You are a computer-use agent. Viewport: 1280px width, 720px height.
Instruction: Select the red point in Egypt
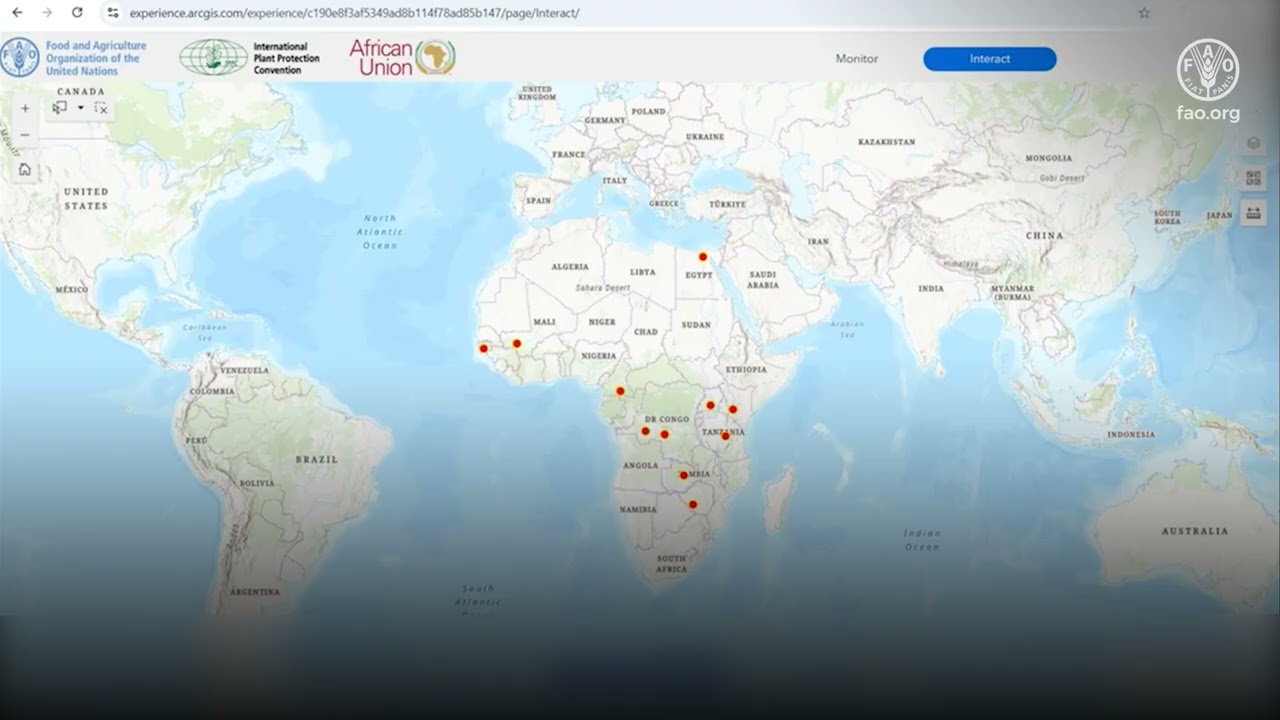(703, 257)
